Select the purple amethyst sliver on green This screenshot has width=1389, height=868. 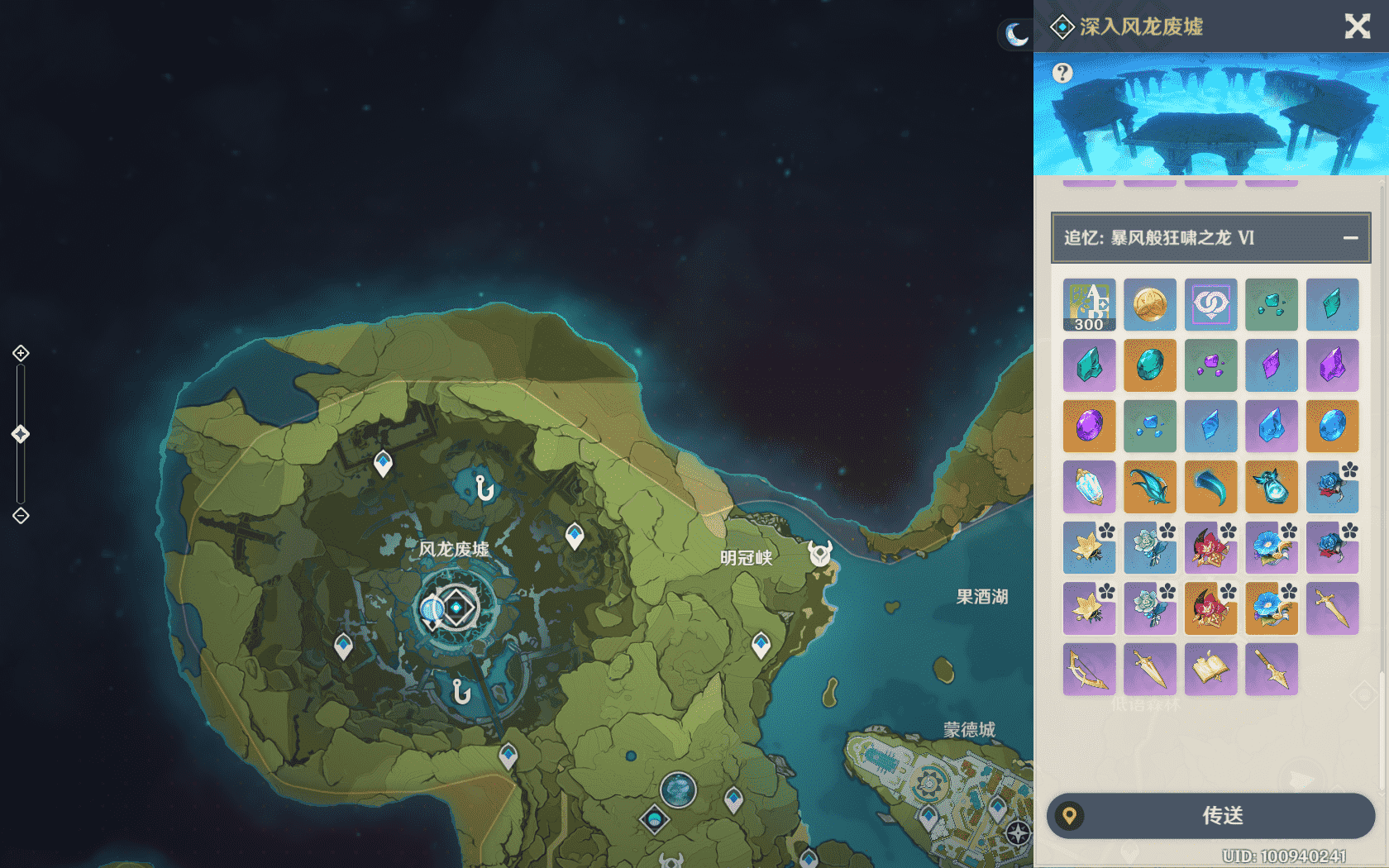pyautogui.click(x=1210, y=365)
